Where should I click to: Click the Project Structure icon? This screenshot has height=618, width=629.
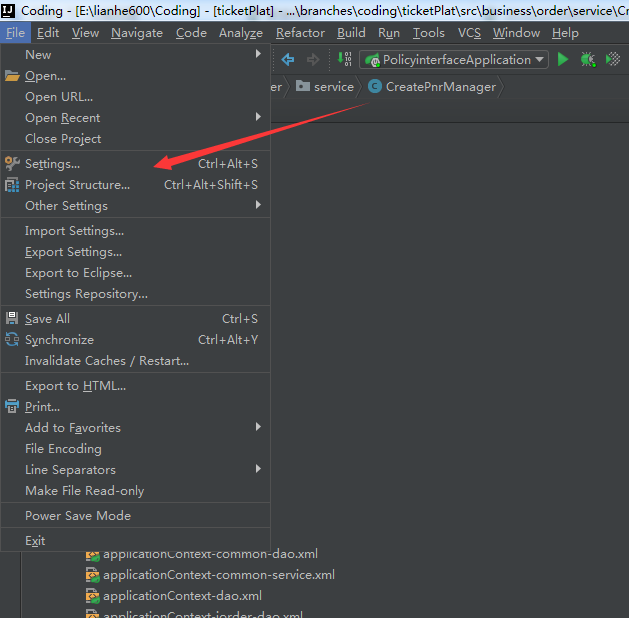(x=12, y=185)
